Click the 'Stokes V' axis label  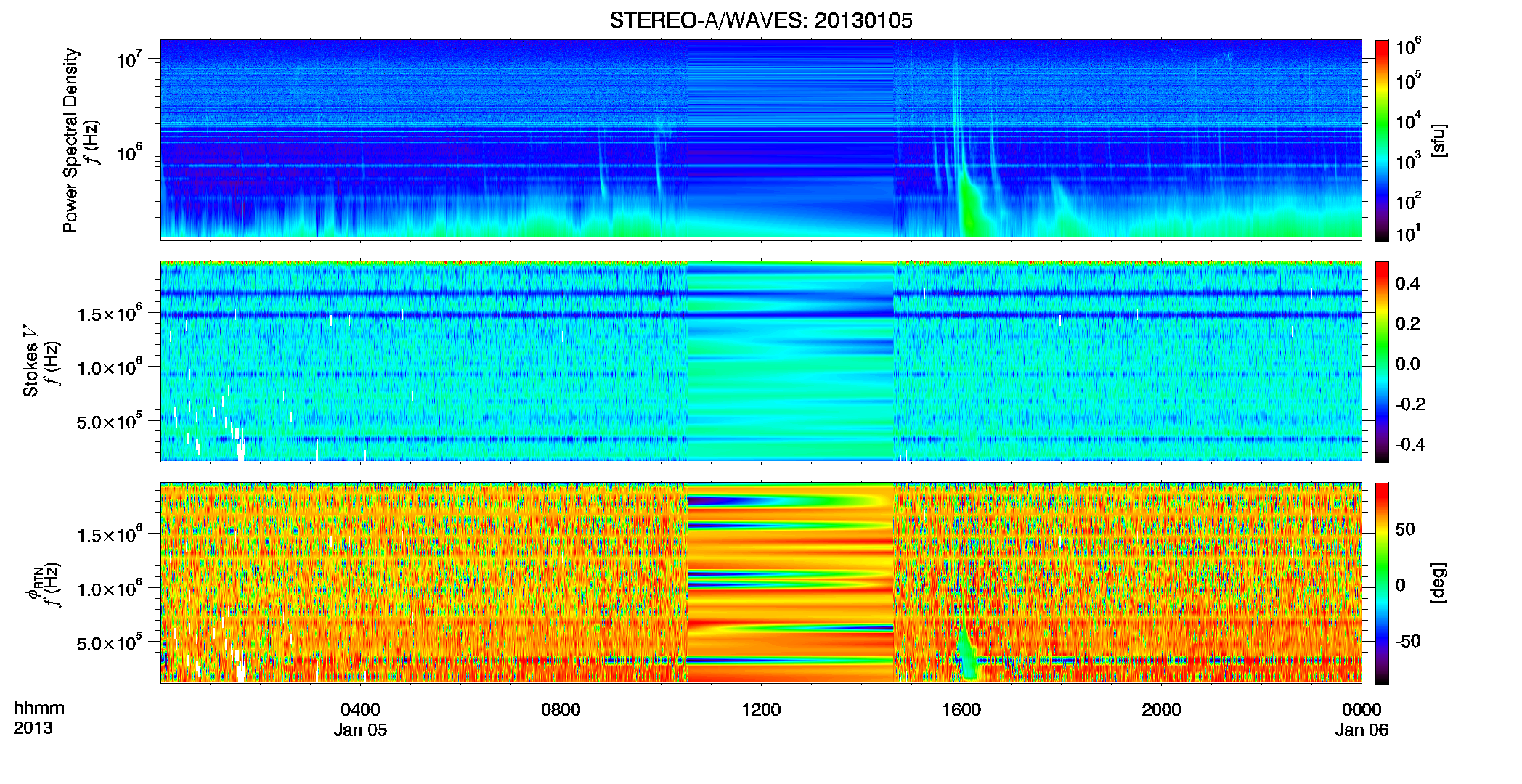pyautogui.click(x=30, y=361)
